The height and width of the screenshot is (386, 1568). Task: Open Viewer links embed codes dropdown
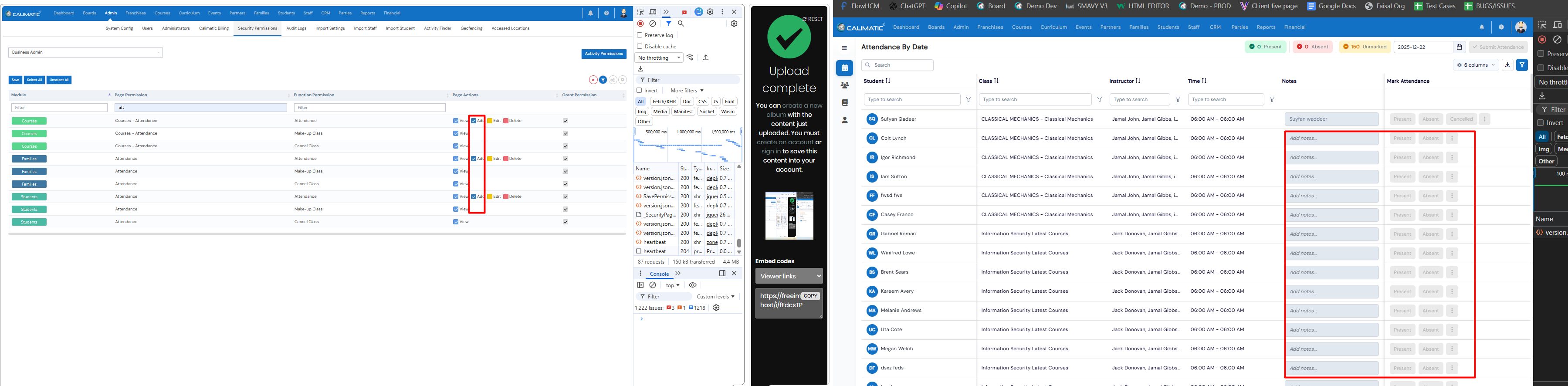(x=789, y=276)
